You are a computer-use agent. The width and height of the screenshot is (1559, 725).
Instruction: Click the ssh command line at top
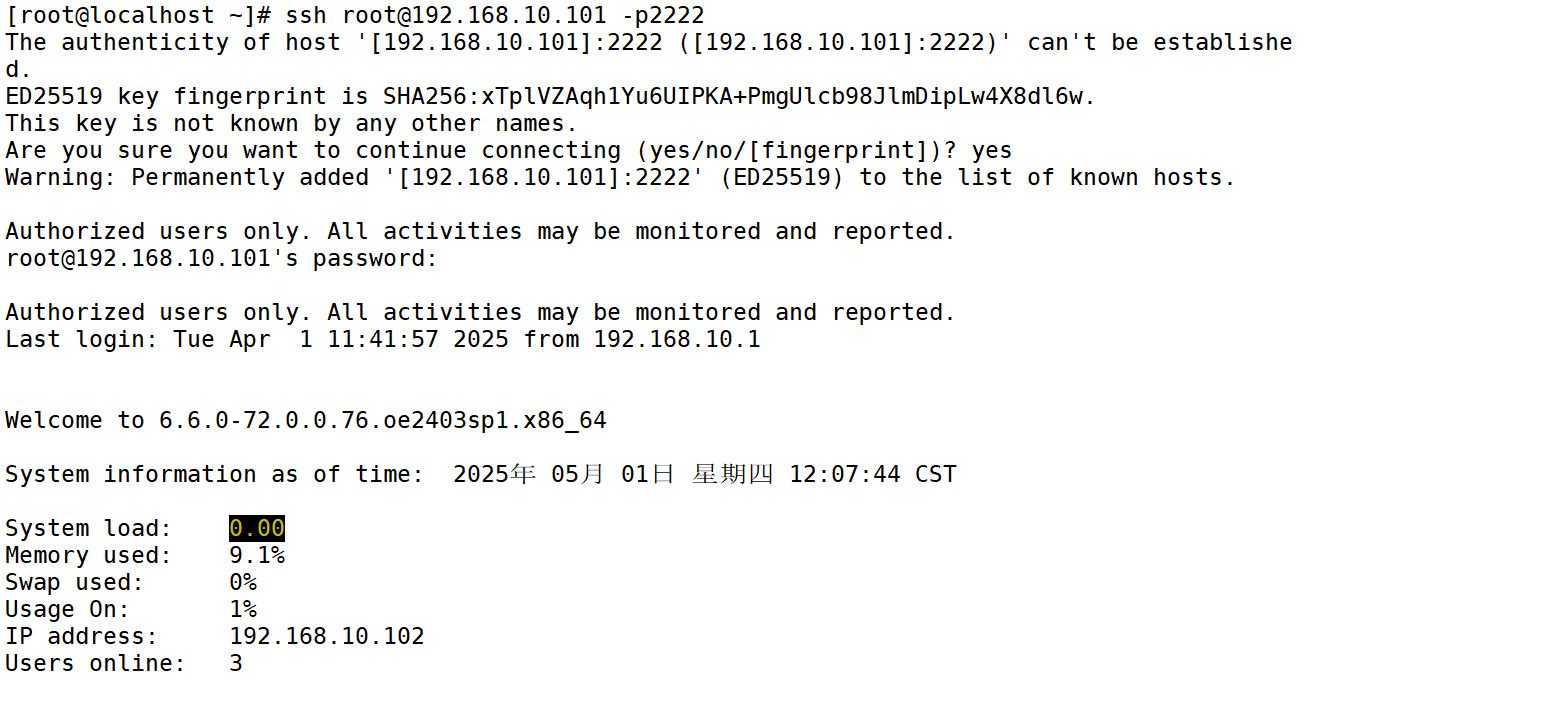tap(355, 16)
